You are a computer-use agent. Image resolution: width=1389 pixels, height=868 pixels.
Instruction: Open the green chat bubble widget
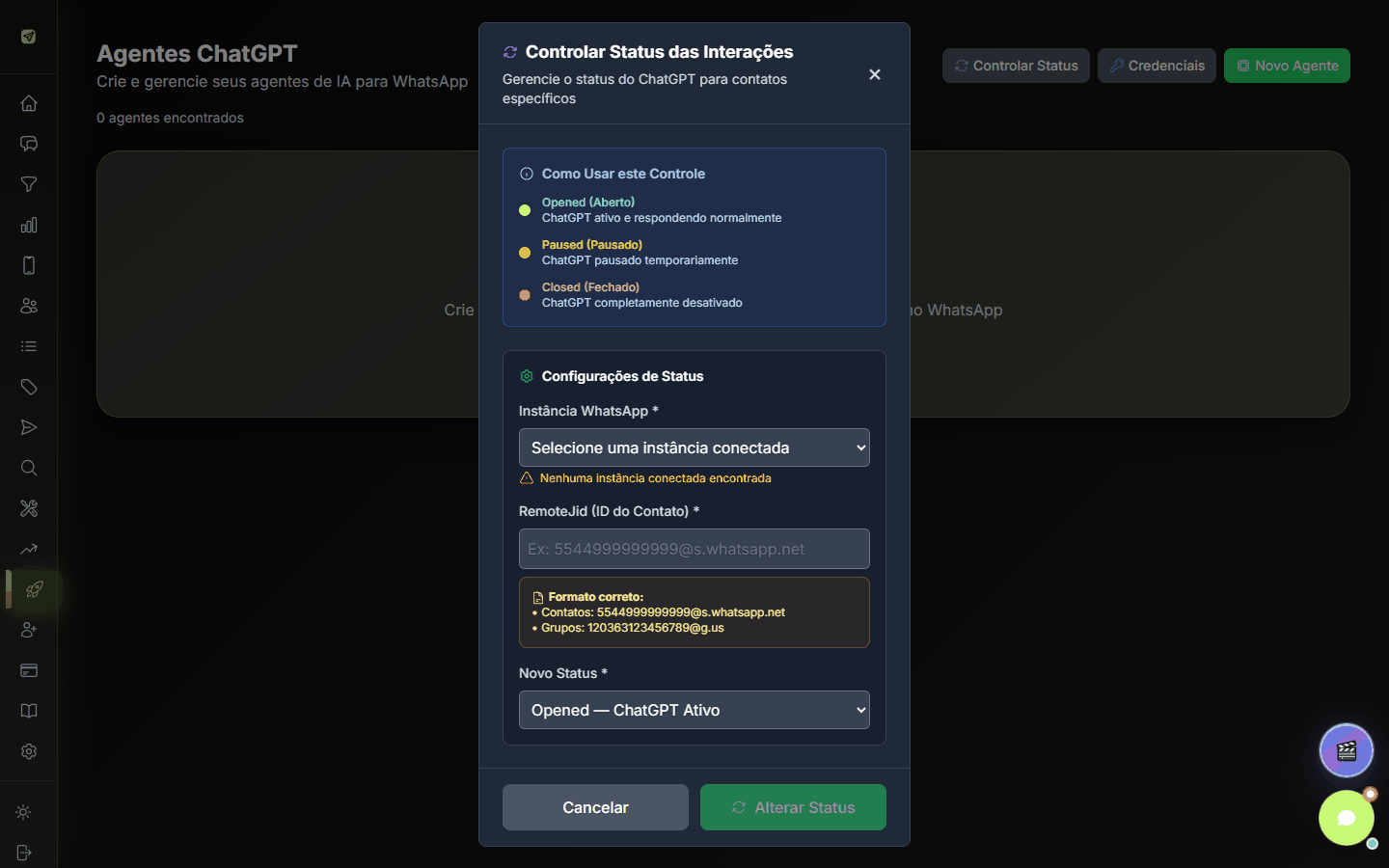pos(1347,818)
